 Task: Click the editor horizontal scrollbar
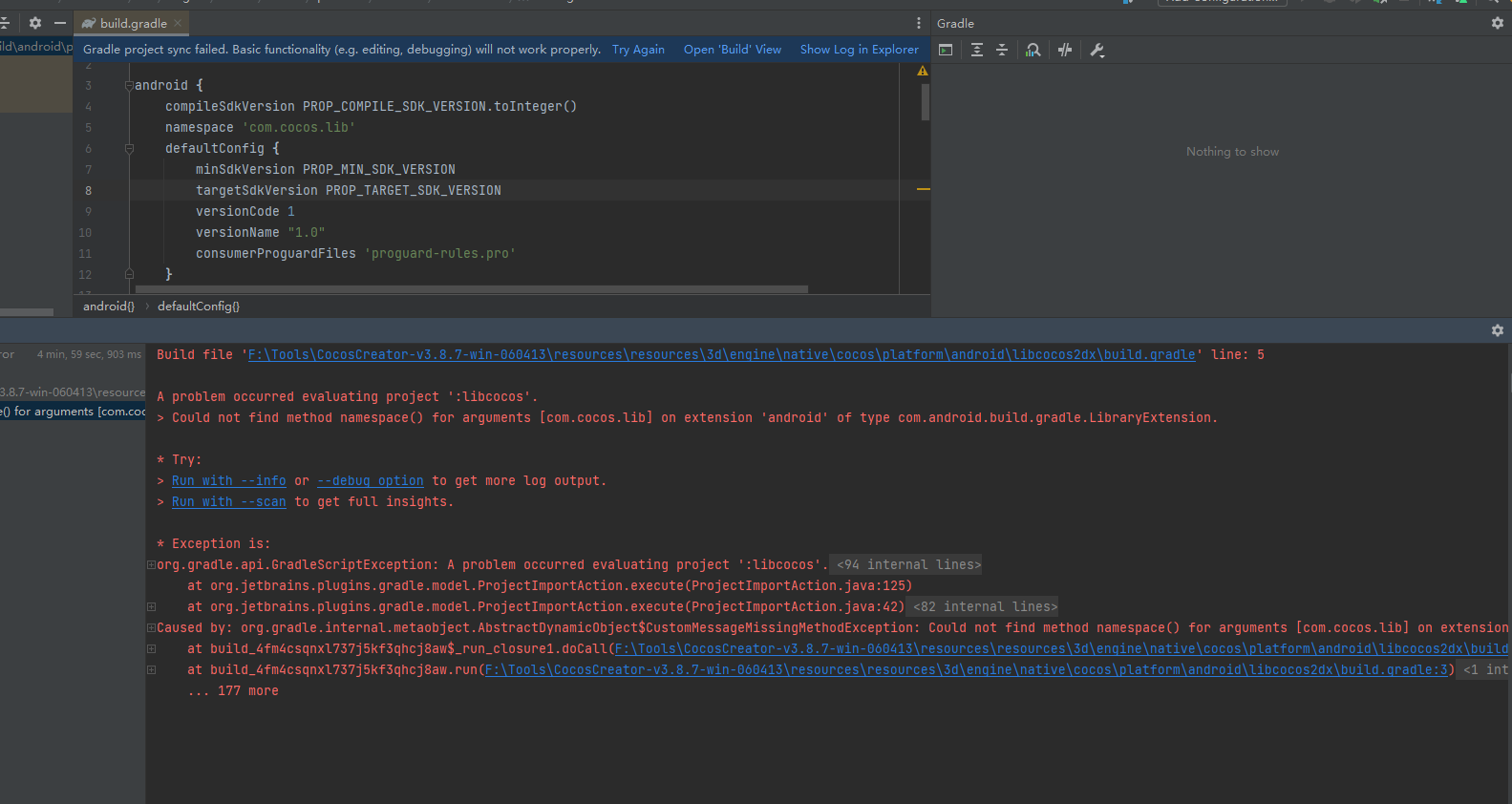(472, 289)
